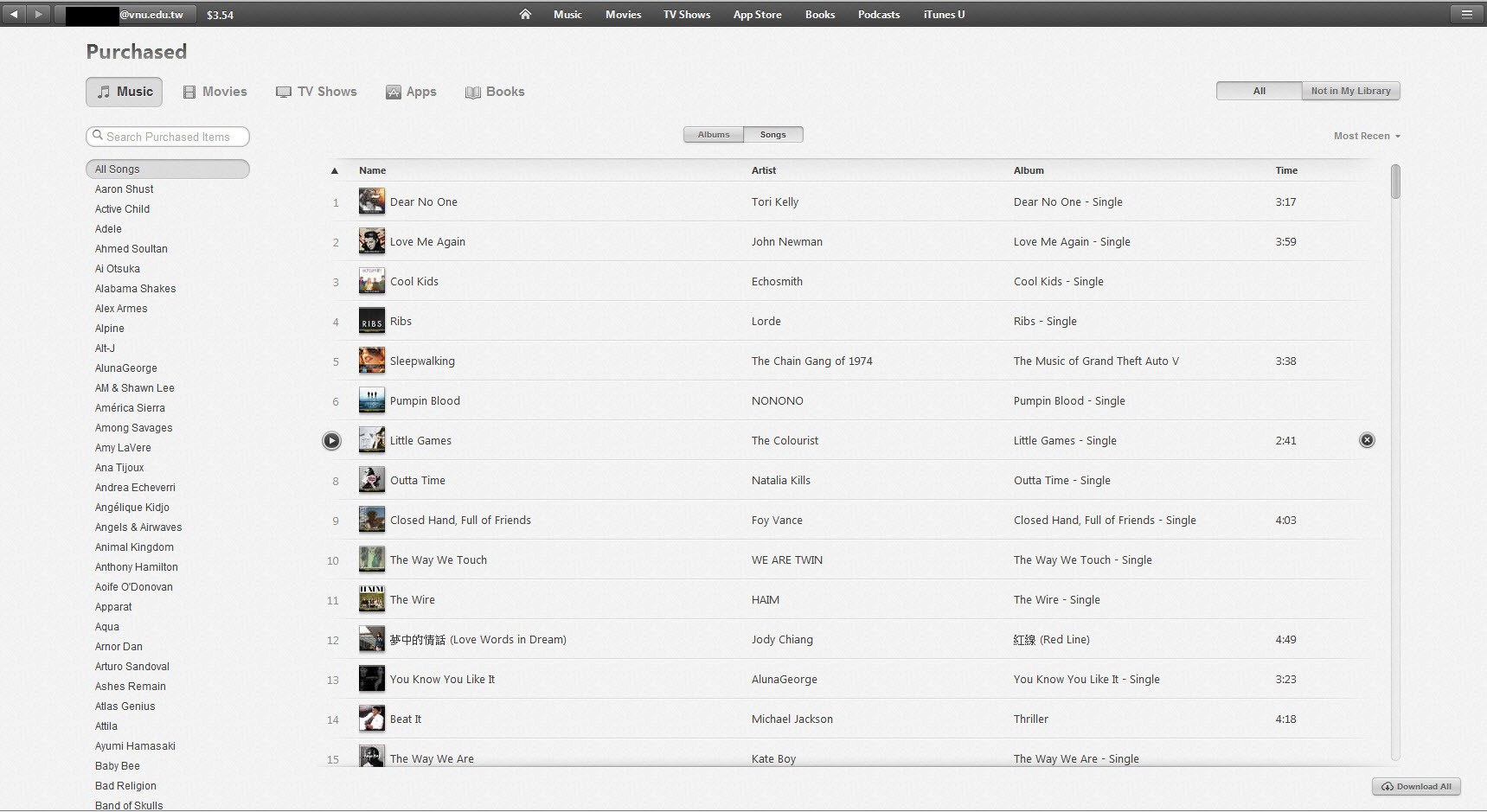Viewport: 1487px width, 812px height.
Task: Click artist name Tori Kelly
Action: [775, 202]
